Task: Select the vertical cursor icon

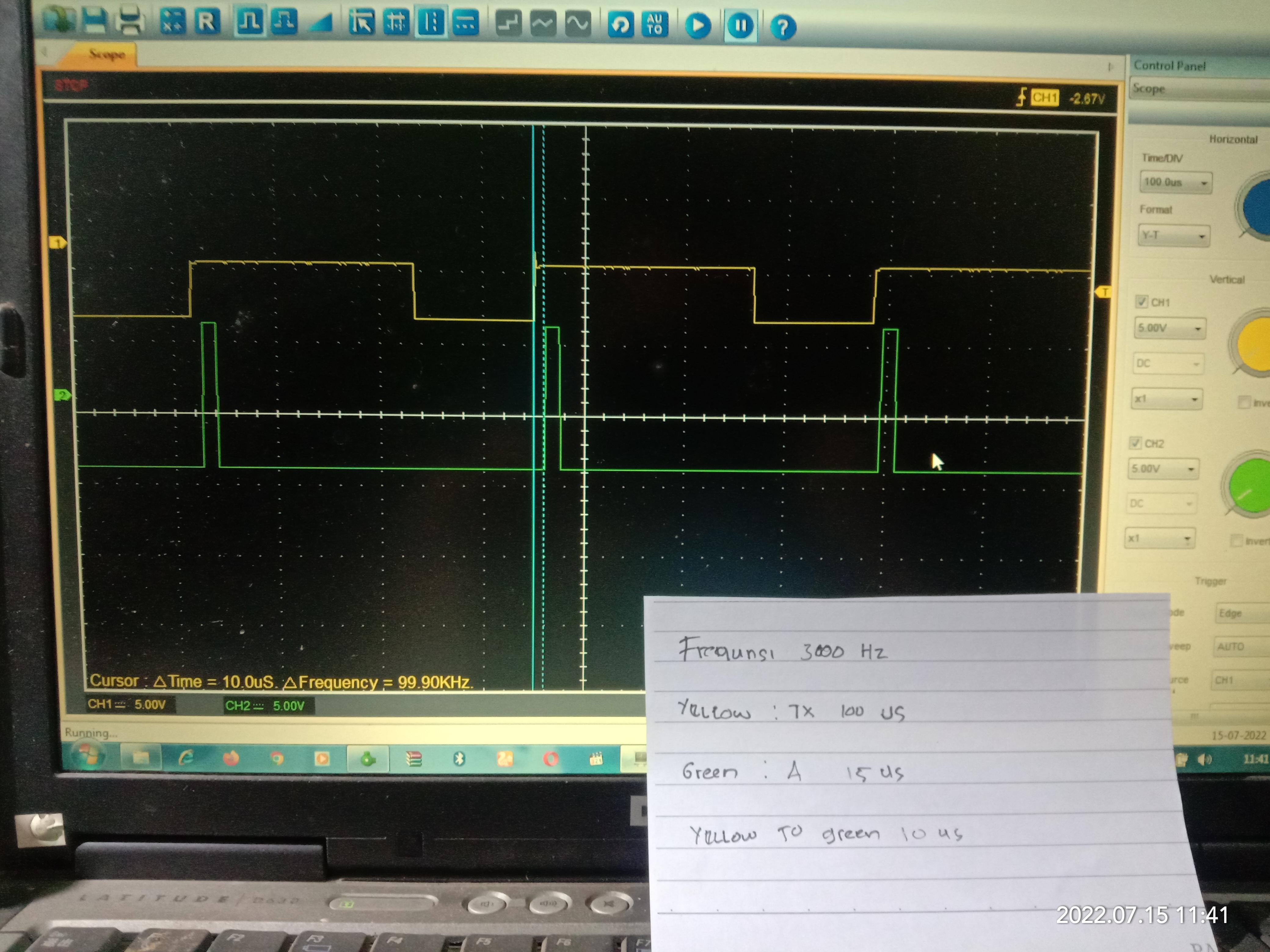Action: (x=431, y=23)
